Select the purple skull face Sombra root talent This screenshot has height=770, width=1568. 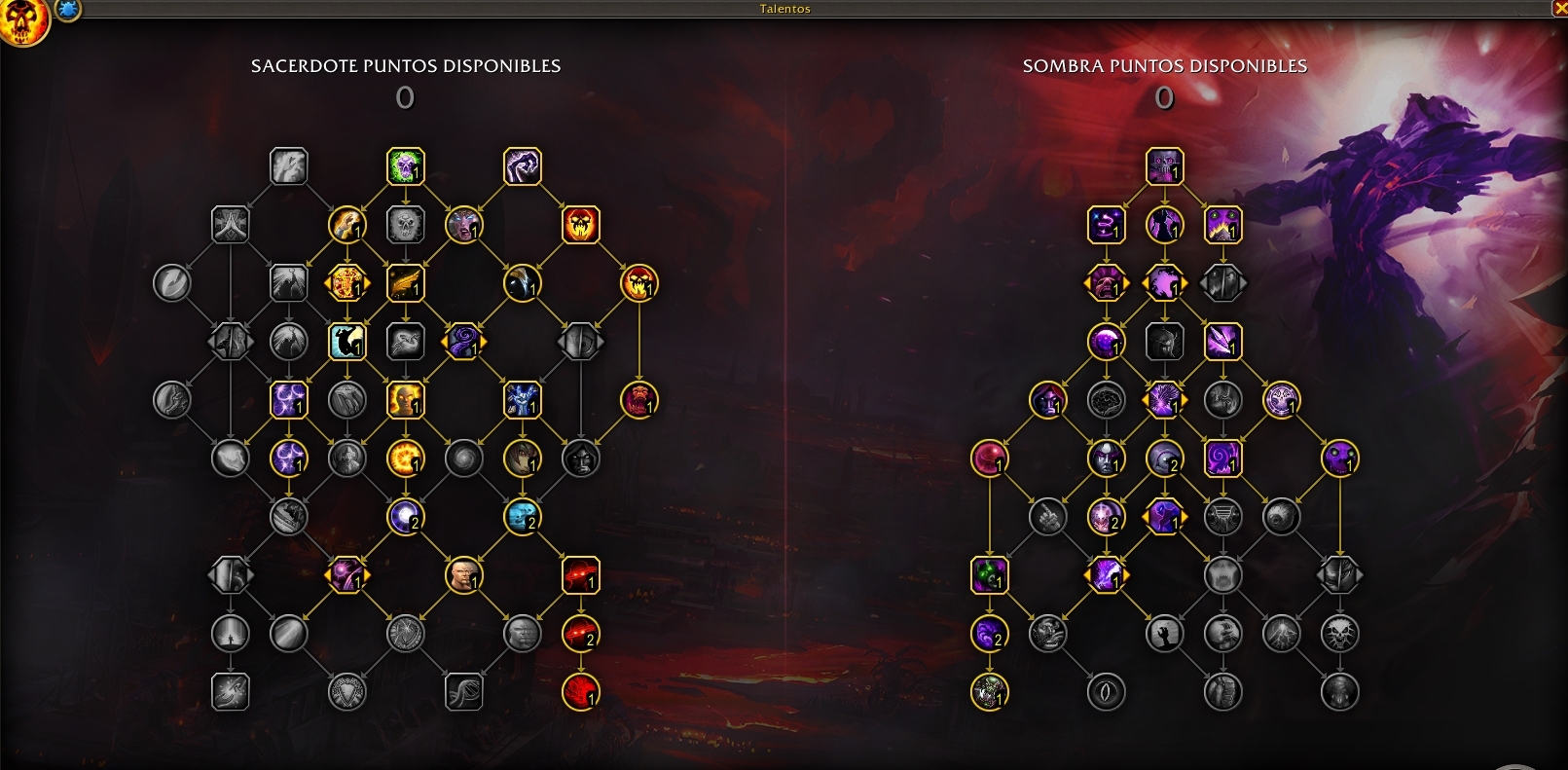coord(1165,166)
